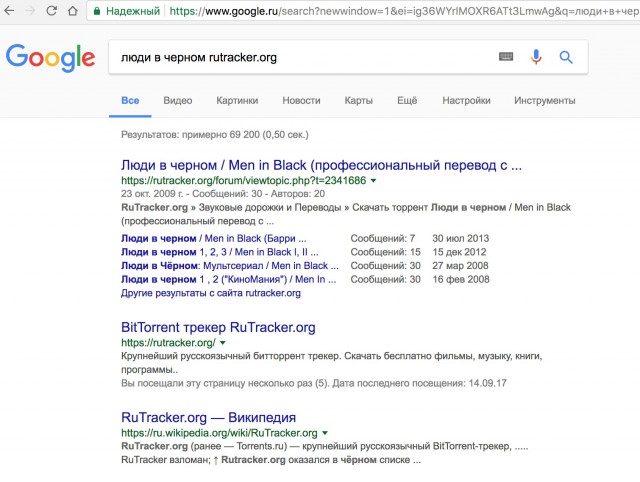Expand dropdown arrow next to viewtopic.php URL

373,180
